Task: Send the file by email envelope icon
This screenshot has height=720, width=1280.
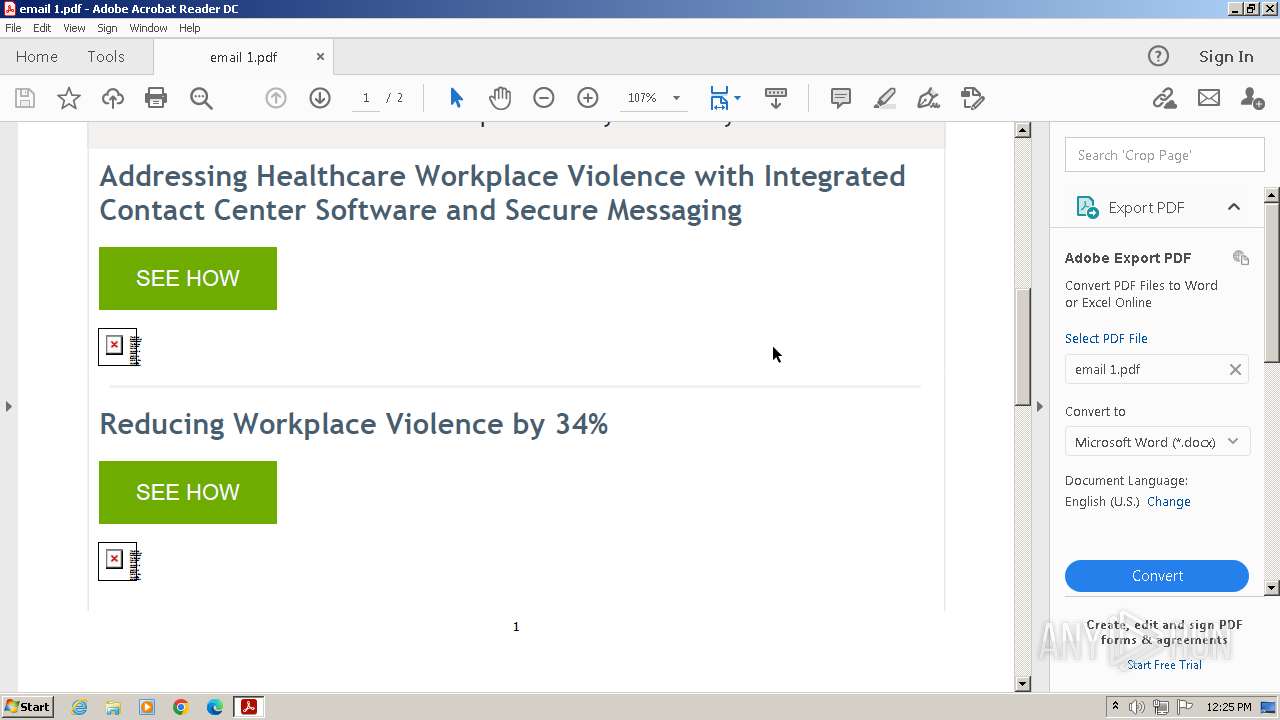Action: click(1209, 98)
